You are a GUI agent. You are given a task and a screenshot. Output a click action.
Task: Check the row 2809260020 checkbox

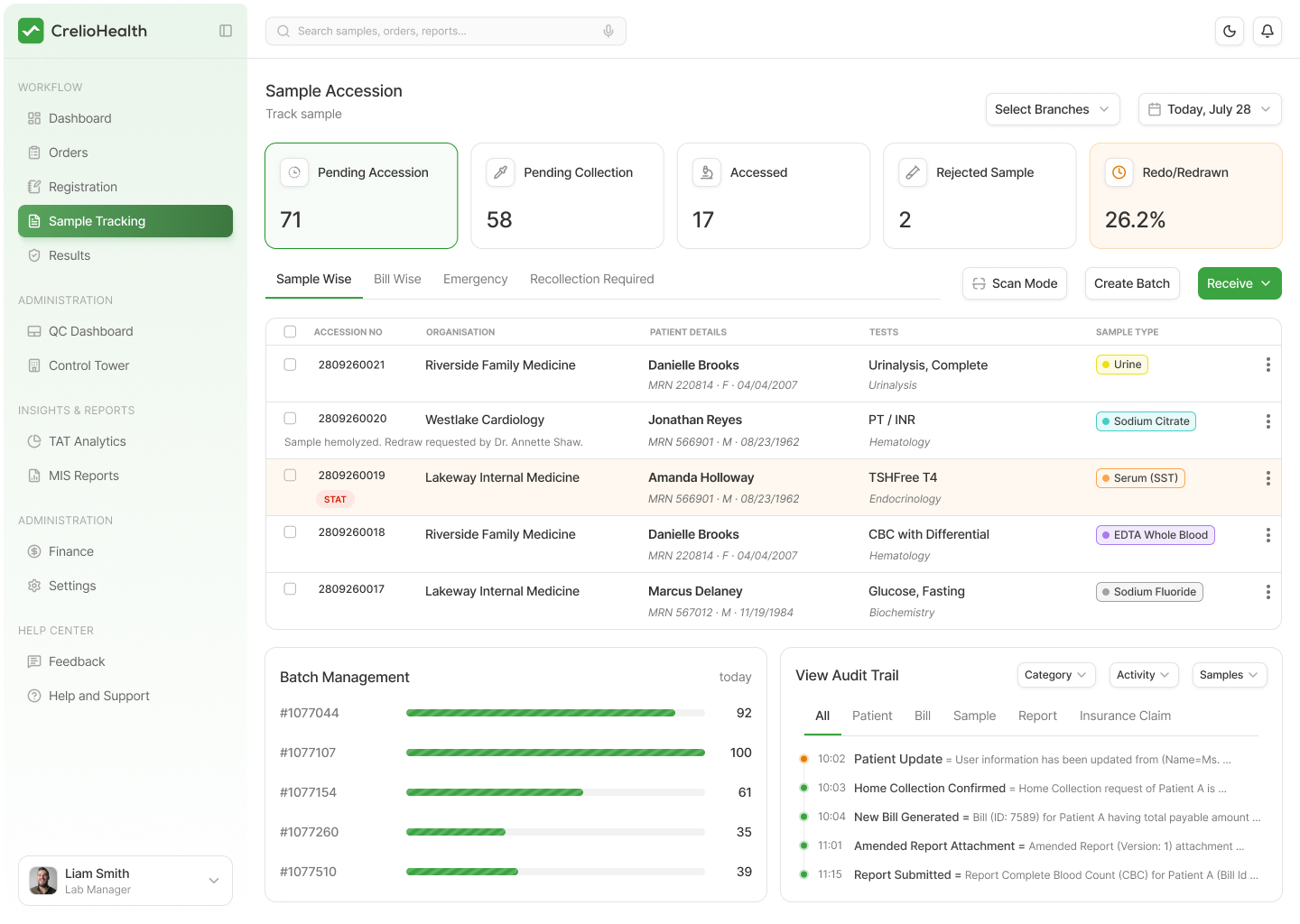[x=290, y=419]
